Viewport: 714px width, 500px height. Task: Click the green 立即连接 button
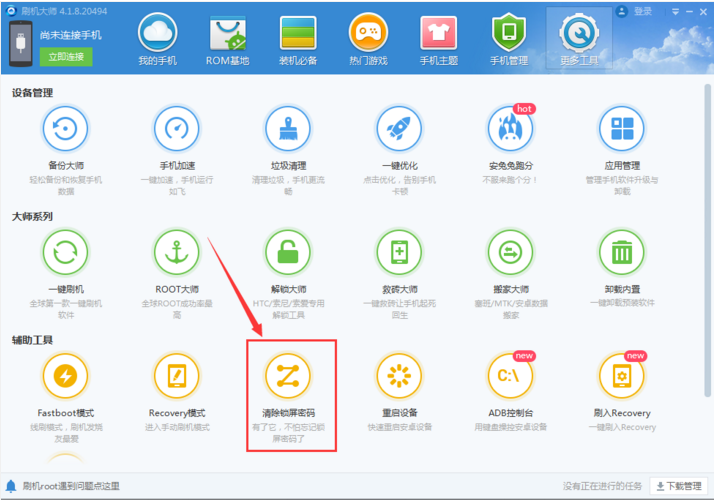click(x=66, y=57)
